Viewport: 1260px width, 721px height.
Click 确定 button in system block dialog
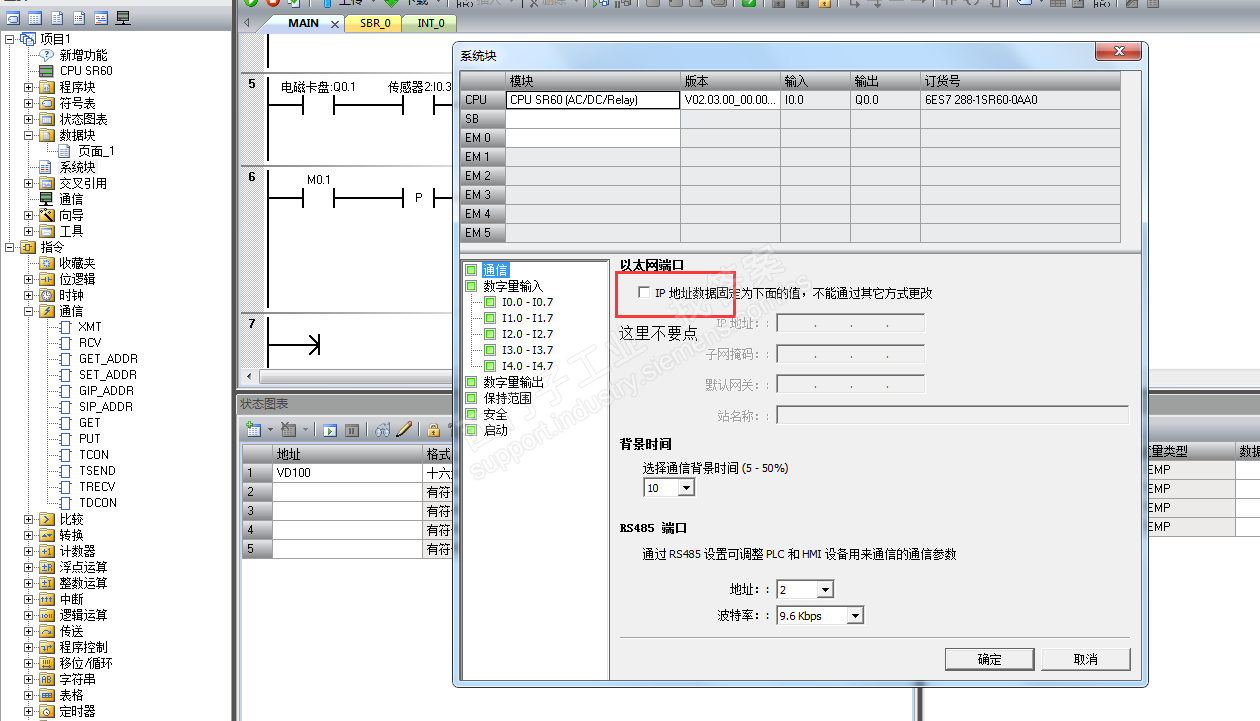coord(989,659)
